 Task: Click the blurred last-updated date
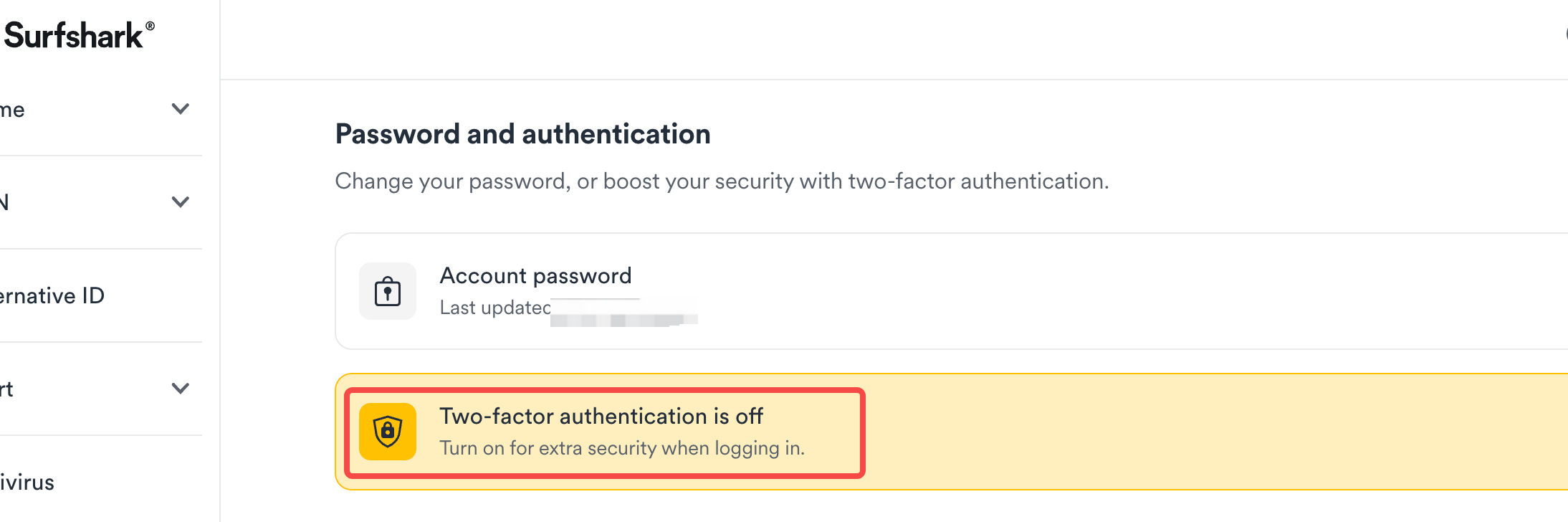pos(623,315)
